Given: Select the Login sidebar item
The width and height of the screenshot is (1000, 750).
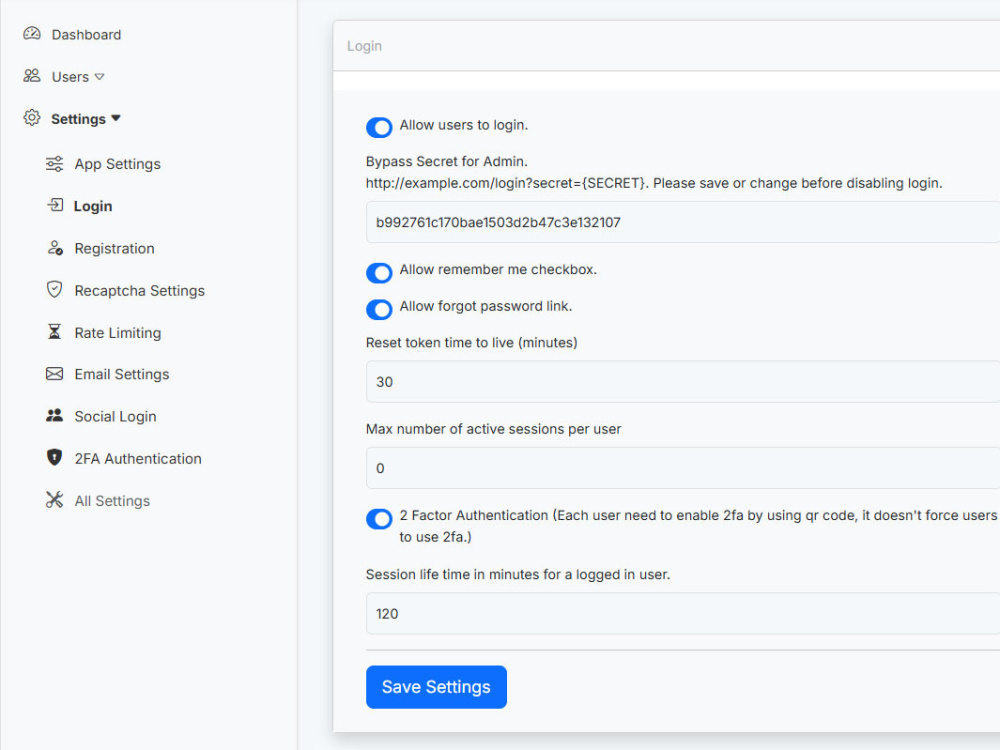Looking at the screenshot, I should click(x=93, y=206).
